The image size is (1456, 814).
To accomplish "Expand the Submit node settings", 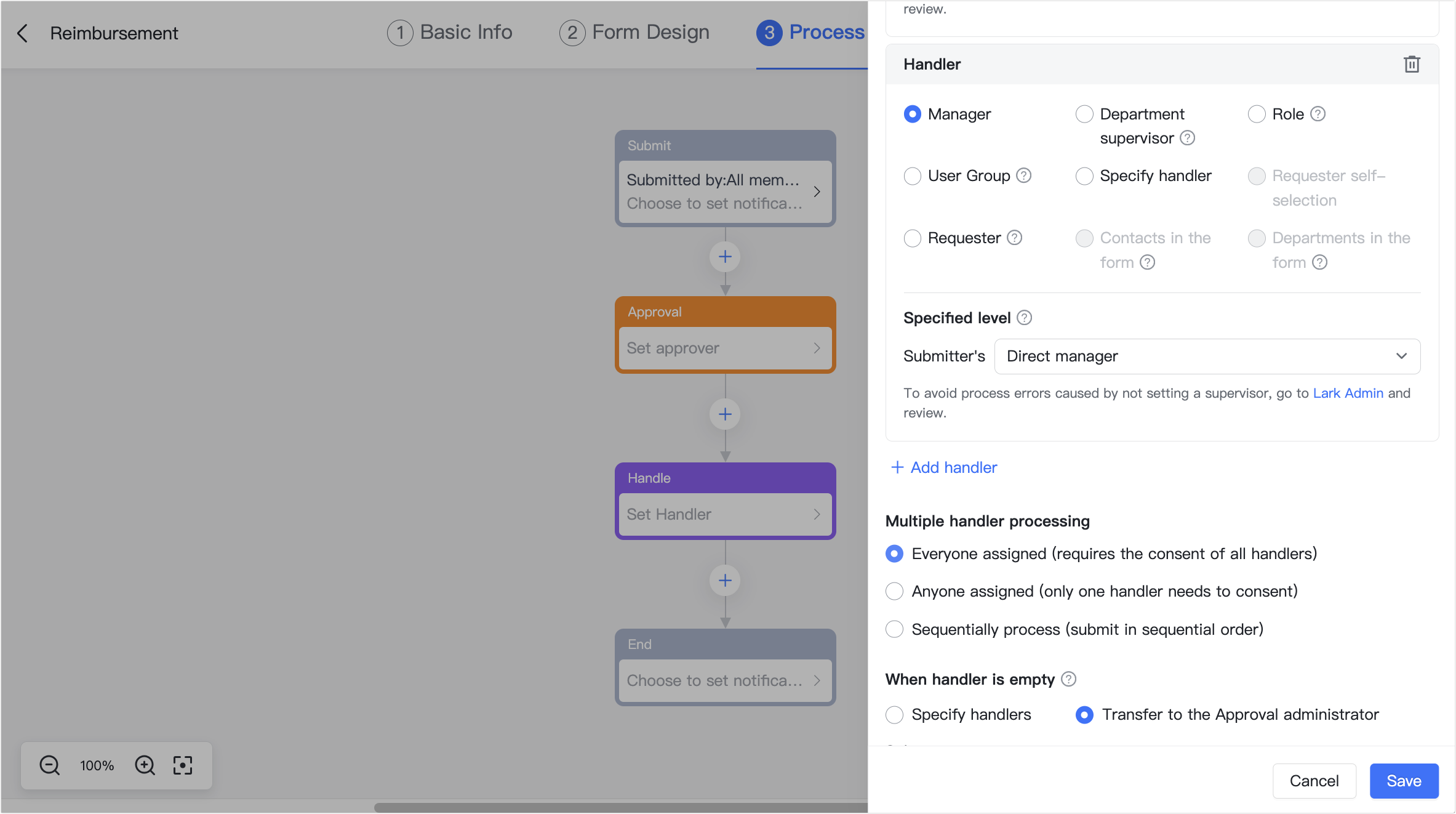I will pos(725,191).
